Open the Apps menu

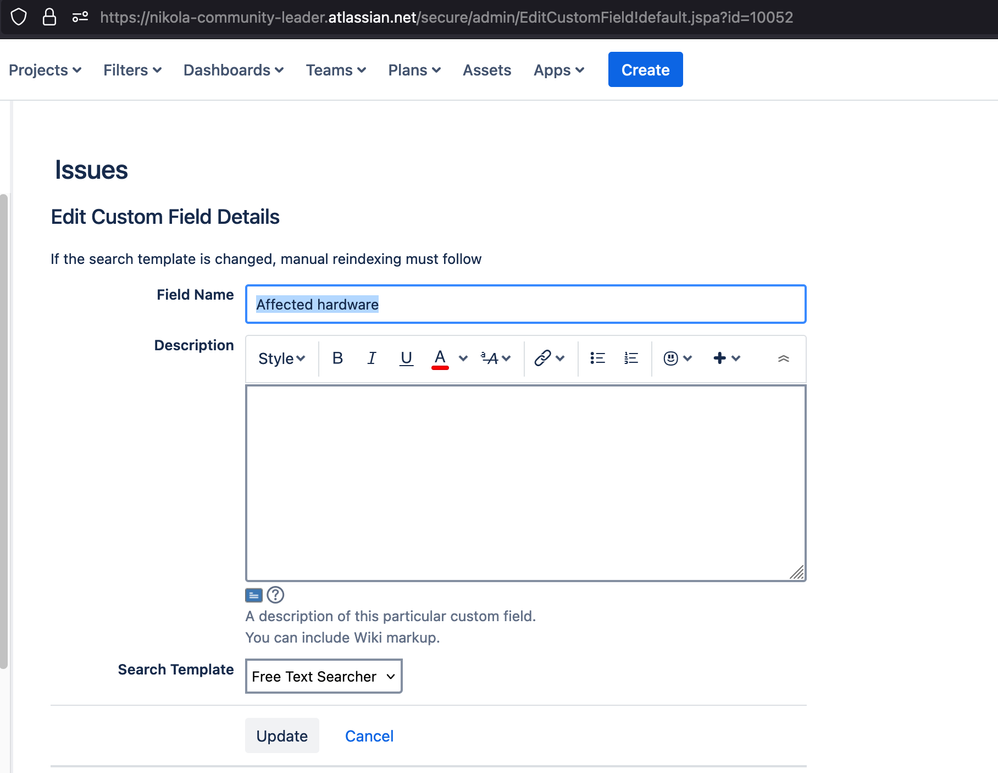pyautogui.click(x=559, y=70)
